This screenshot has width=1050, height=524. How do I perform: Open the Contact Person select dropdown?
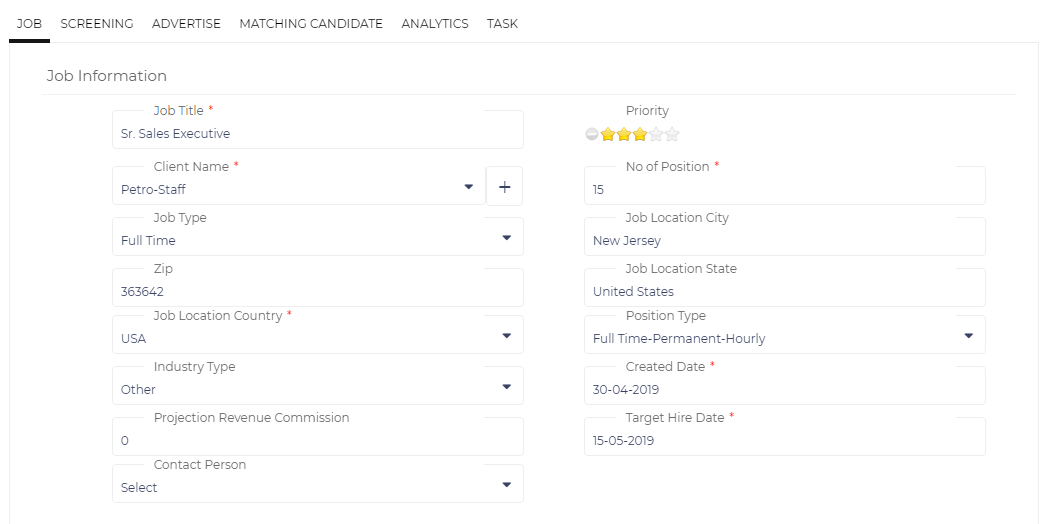318,485
